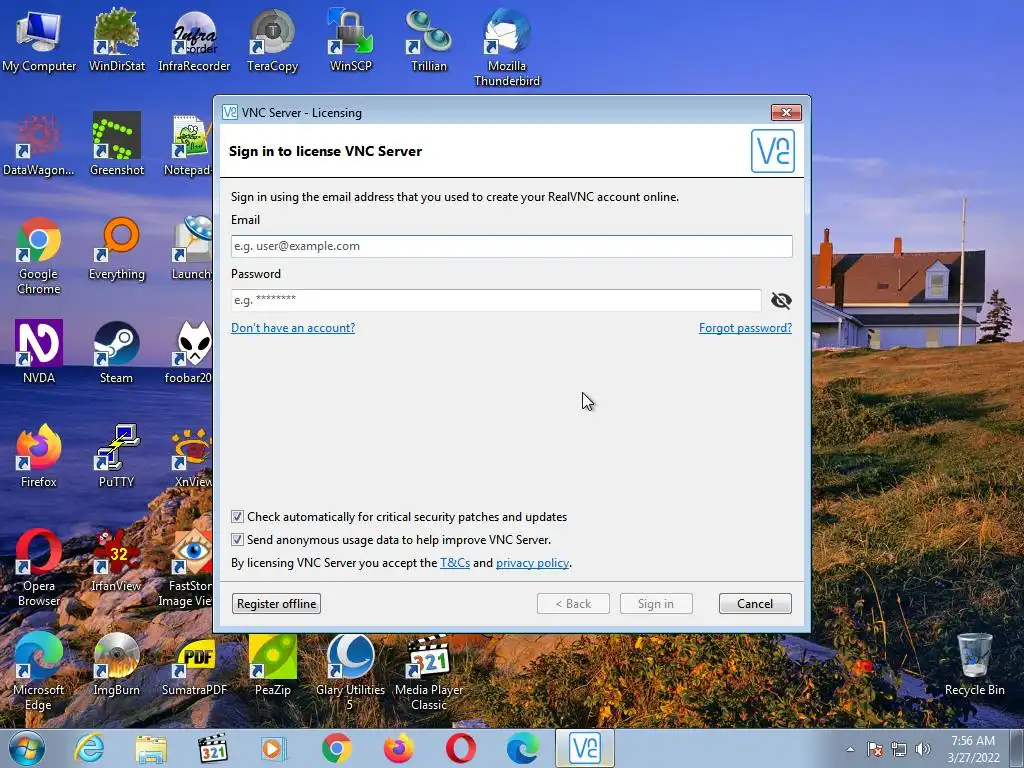Cancel the VNC licensing dialog
This screenshot has height=768, width=1024.
(x=755, y=603)
